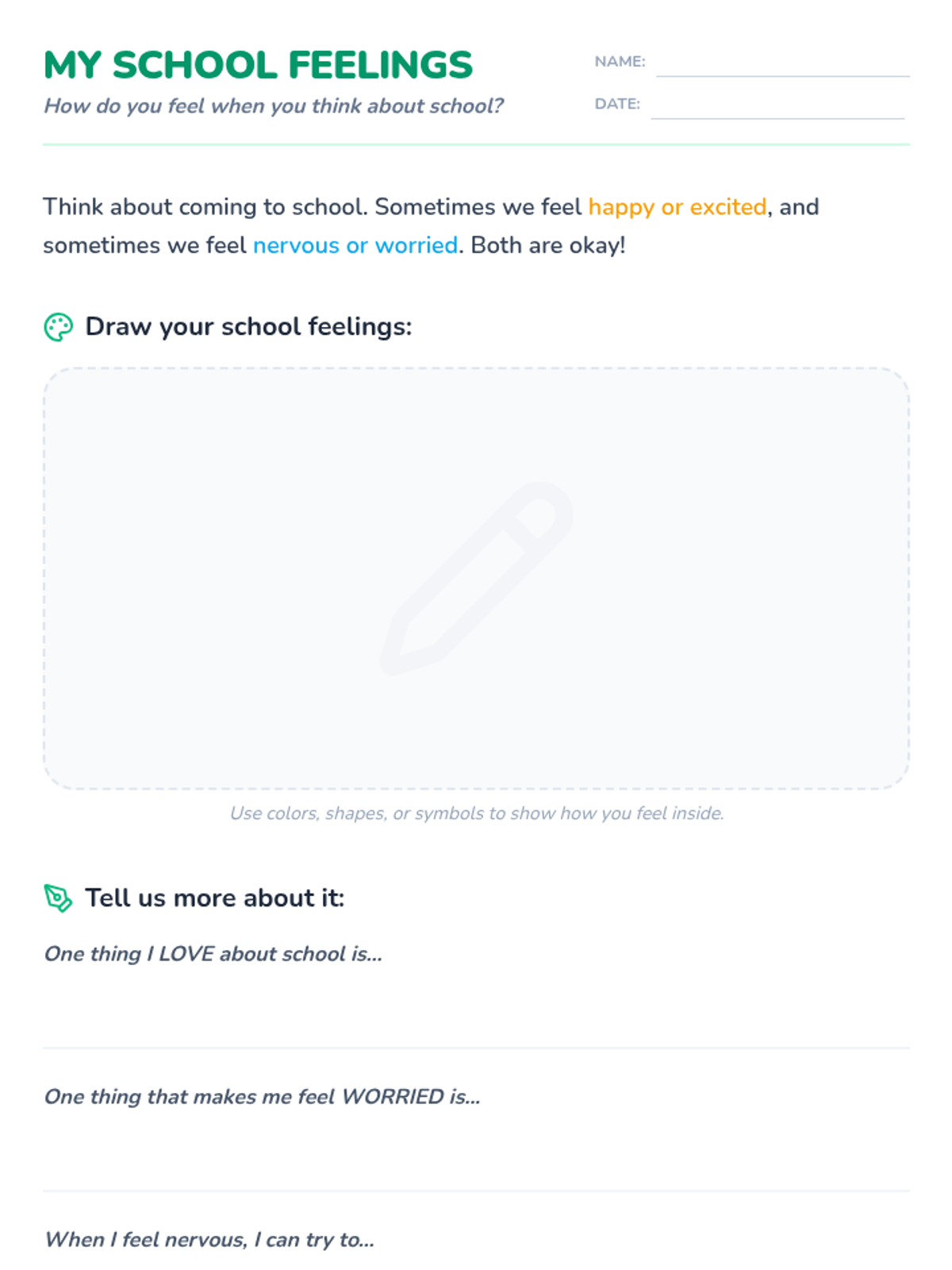The width and height of the screenshot is (952, 1270).
Task: Click the "makes me feel WORRIED" prompt
Action: tap(262, 1097)
